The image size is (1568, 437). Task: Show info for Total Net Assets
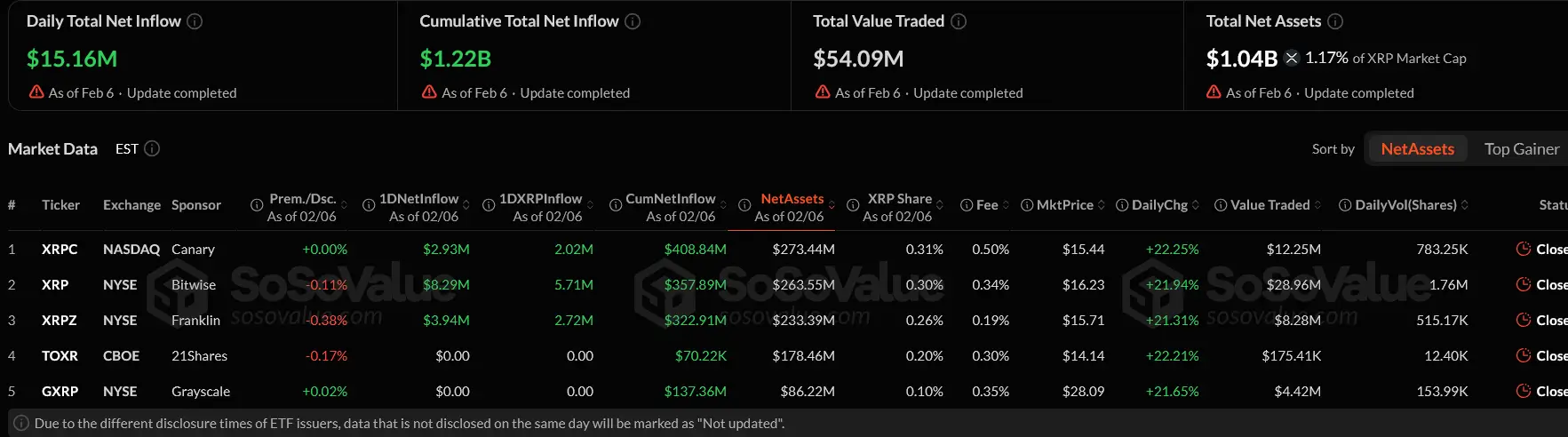click(x=1335, y=21)
